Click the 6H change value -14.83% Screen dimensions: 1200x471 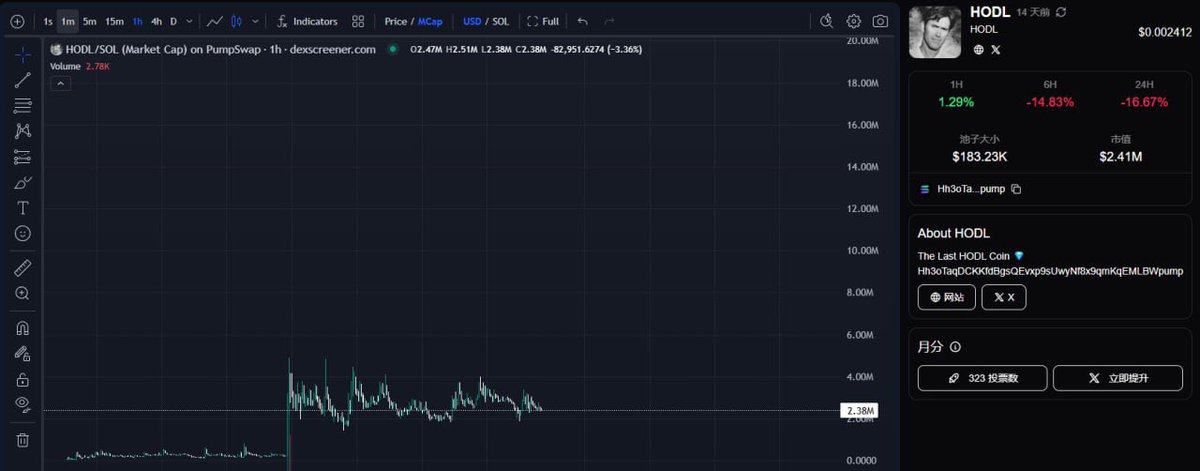coord(1050,102)
